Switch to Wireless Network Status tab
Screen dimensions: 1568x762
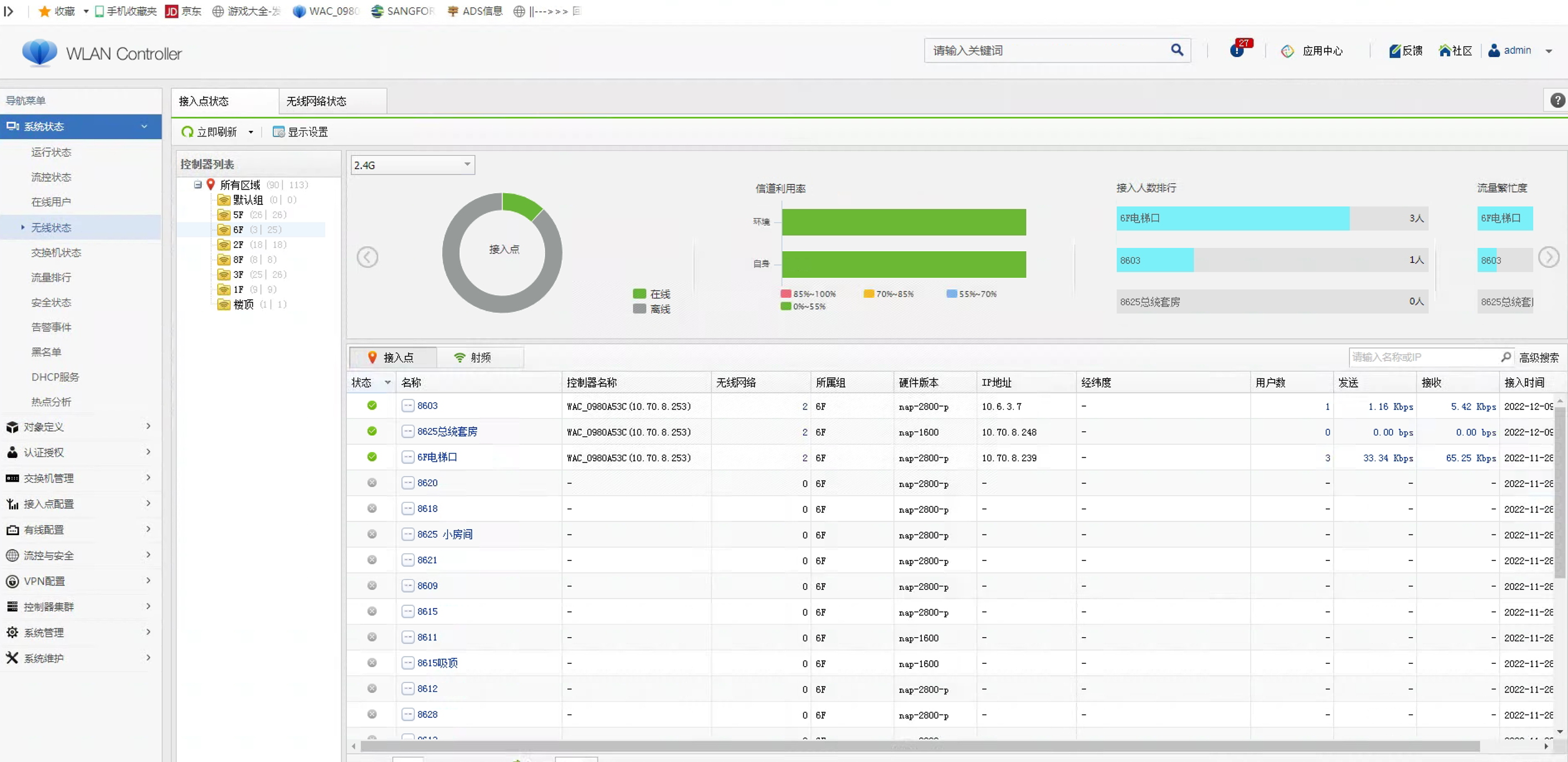316,101
